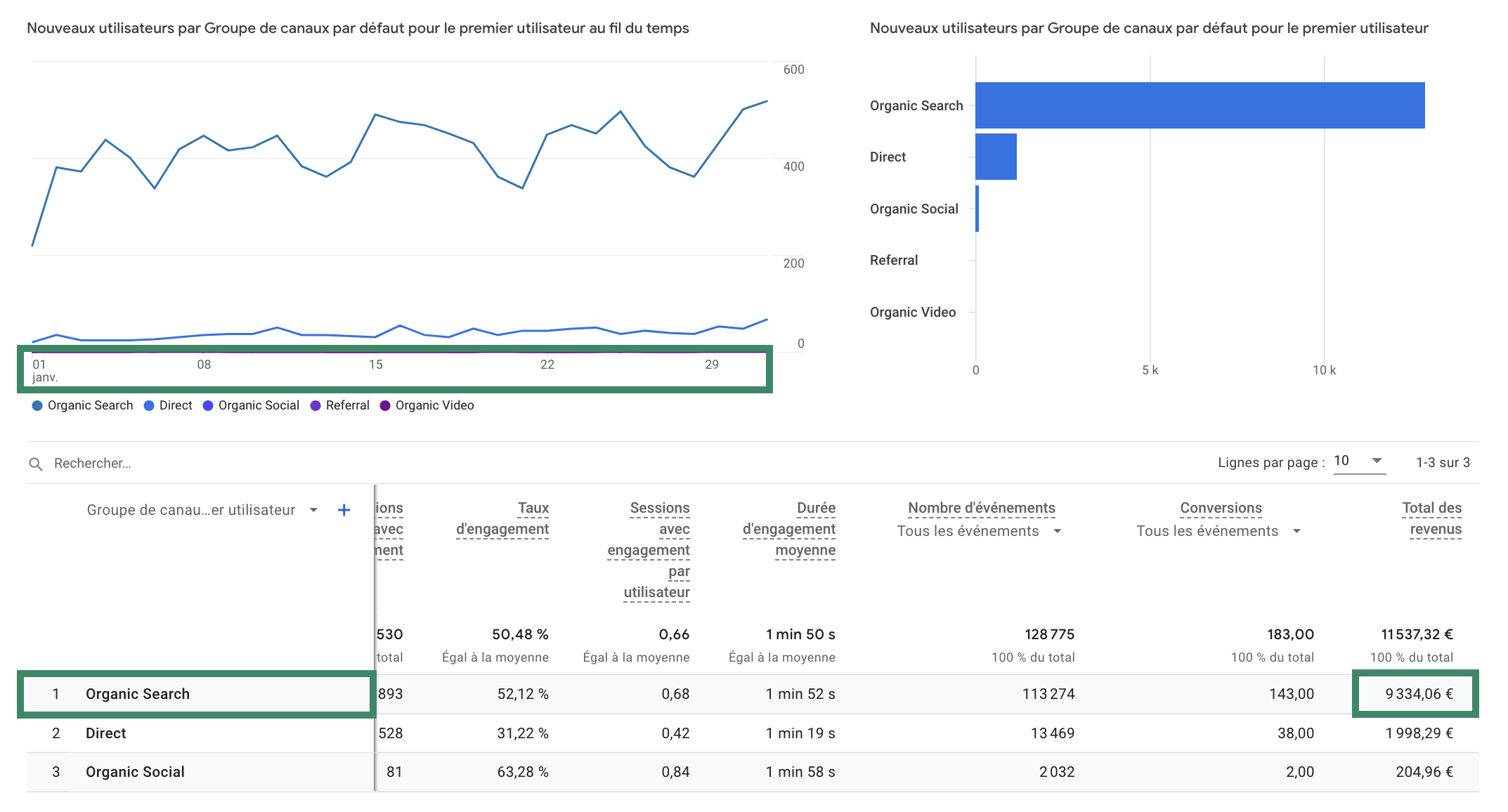Image resolution: width=1508 pixels, height=812 pixels.
Task: Click the Referral legend color dot
Action: point(316,405)
